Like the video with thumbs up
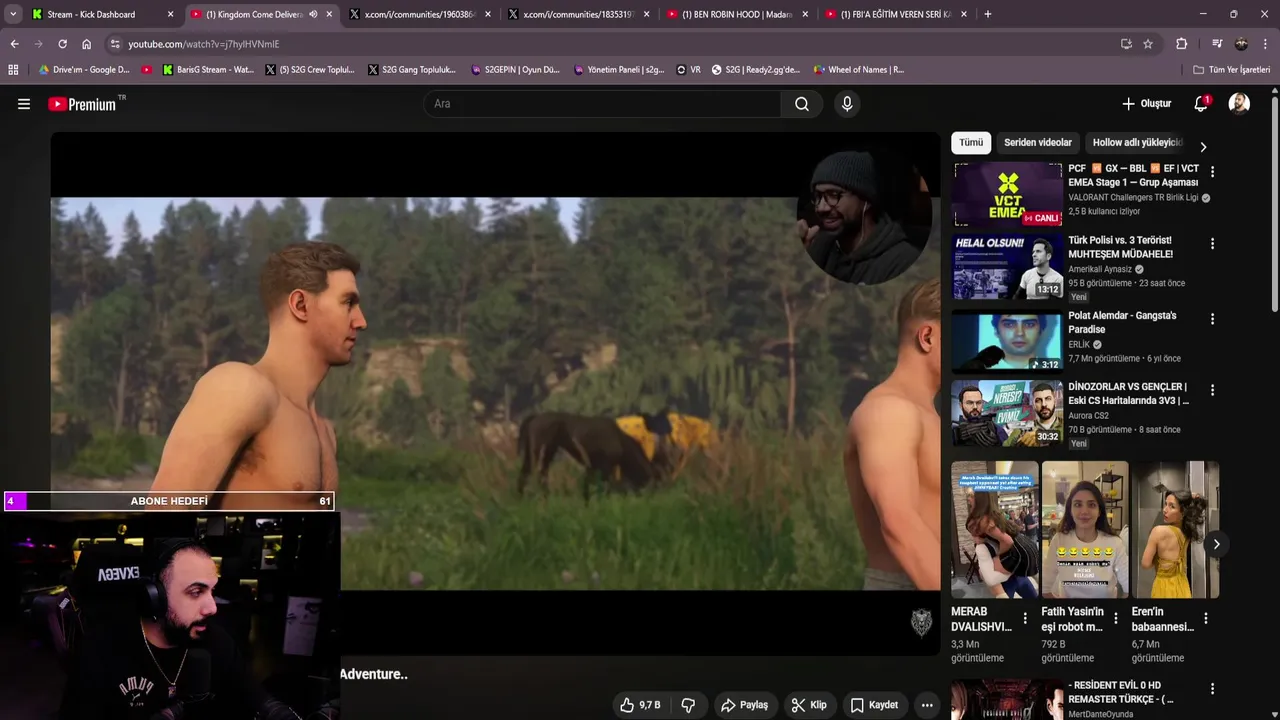1280x720 pixels. coord(640,705)
